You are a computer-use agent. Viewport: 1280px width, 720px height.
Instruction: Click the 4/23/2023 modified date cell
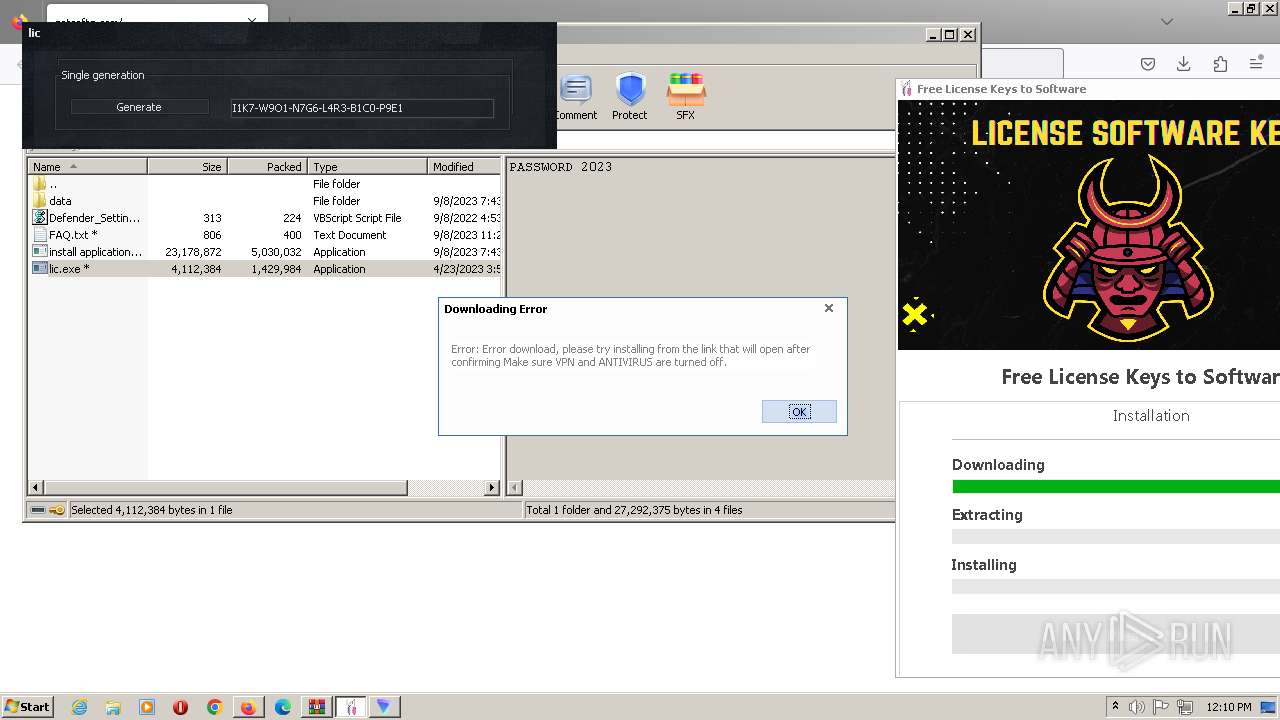467,269
